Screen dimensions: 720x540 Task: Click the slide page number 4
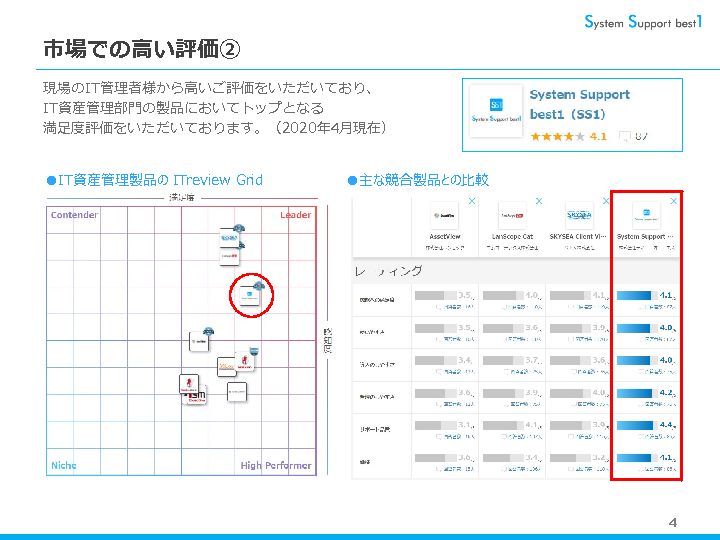click(673, 523)
